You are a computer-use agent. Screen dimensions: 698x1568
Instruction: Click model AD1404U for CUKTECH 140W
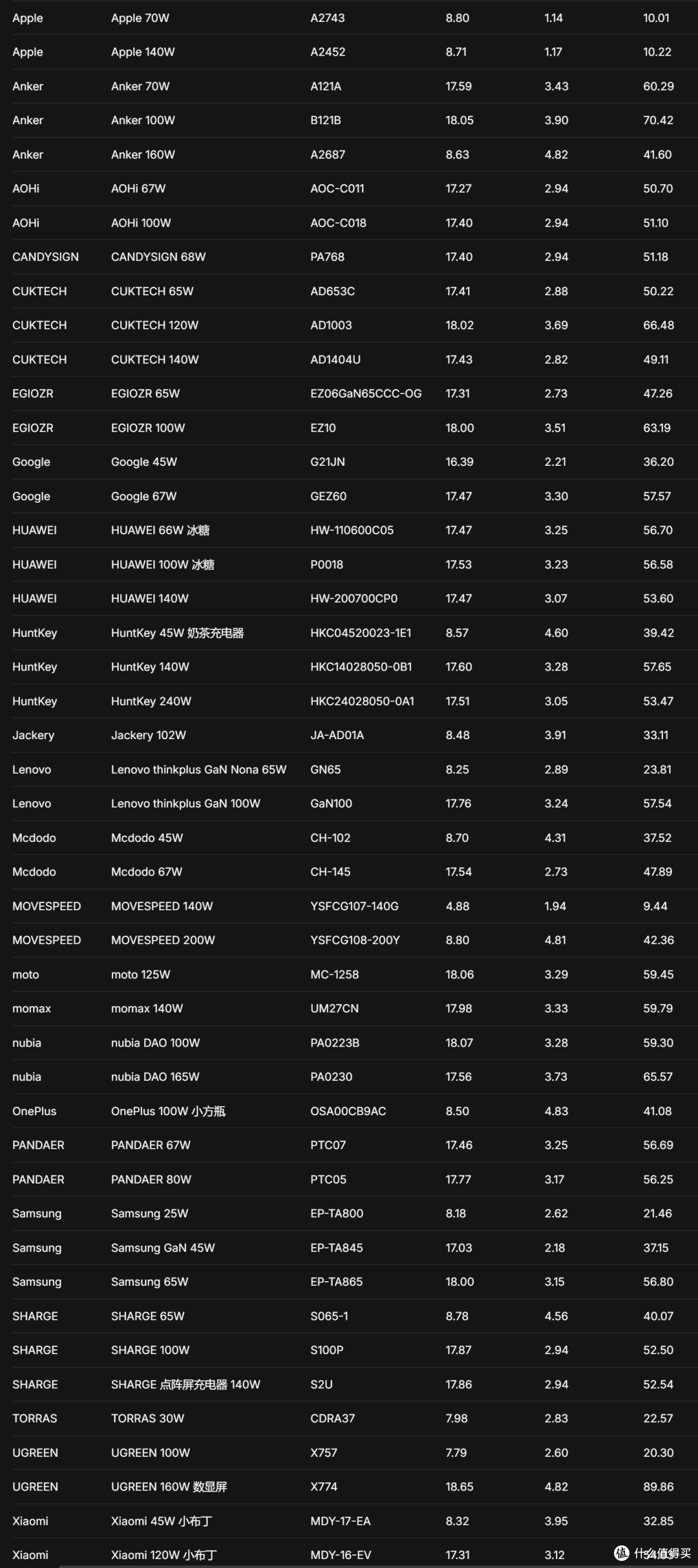[335, 360]
